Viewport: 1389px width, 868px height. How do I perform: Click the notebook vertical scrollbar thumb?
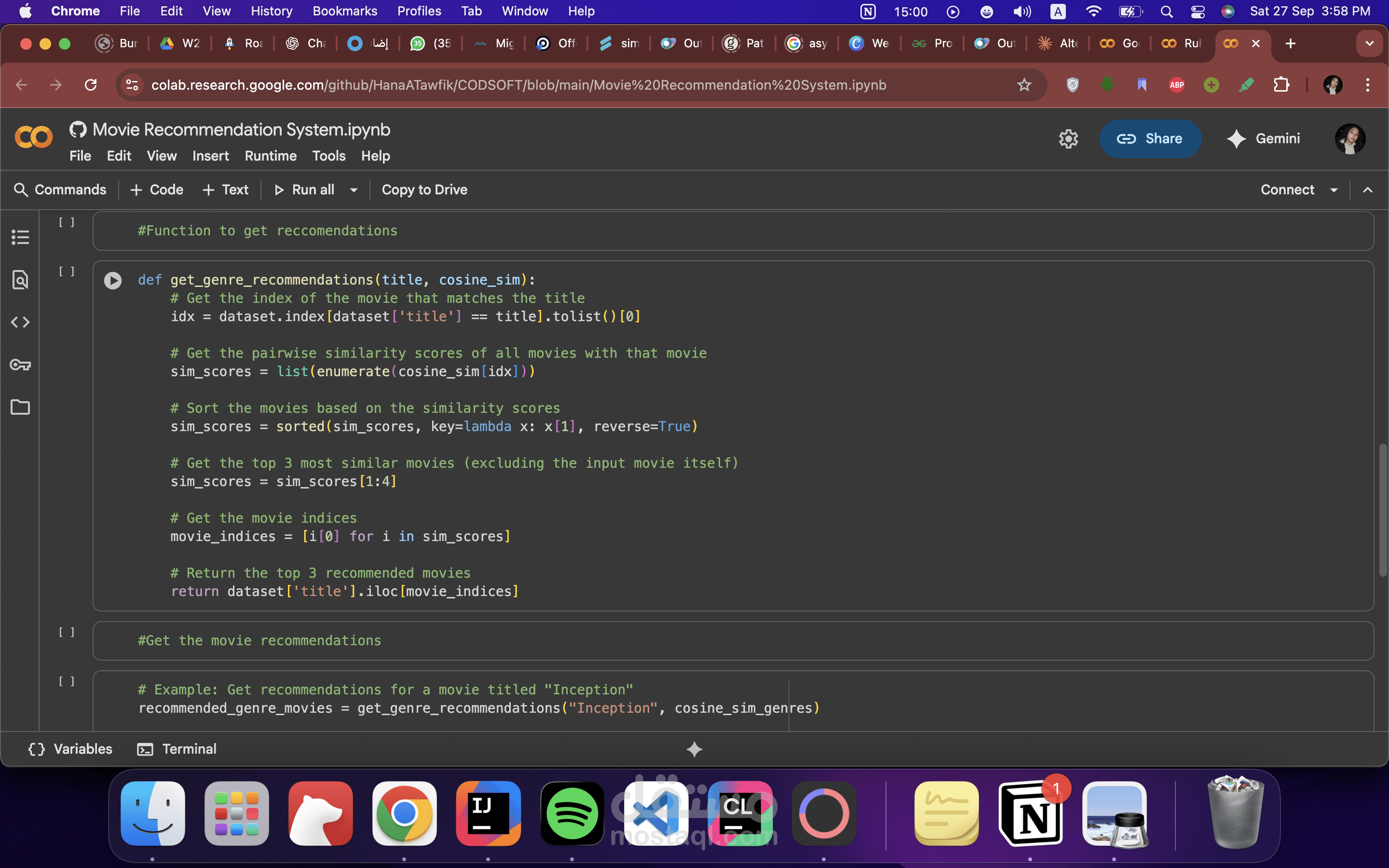tap(1382, 510)
